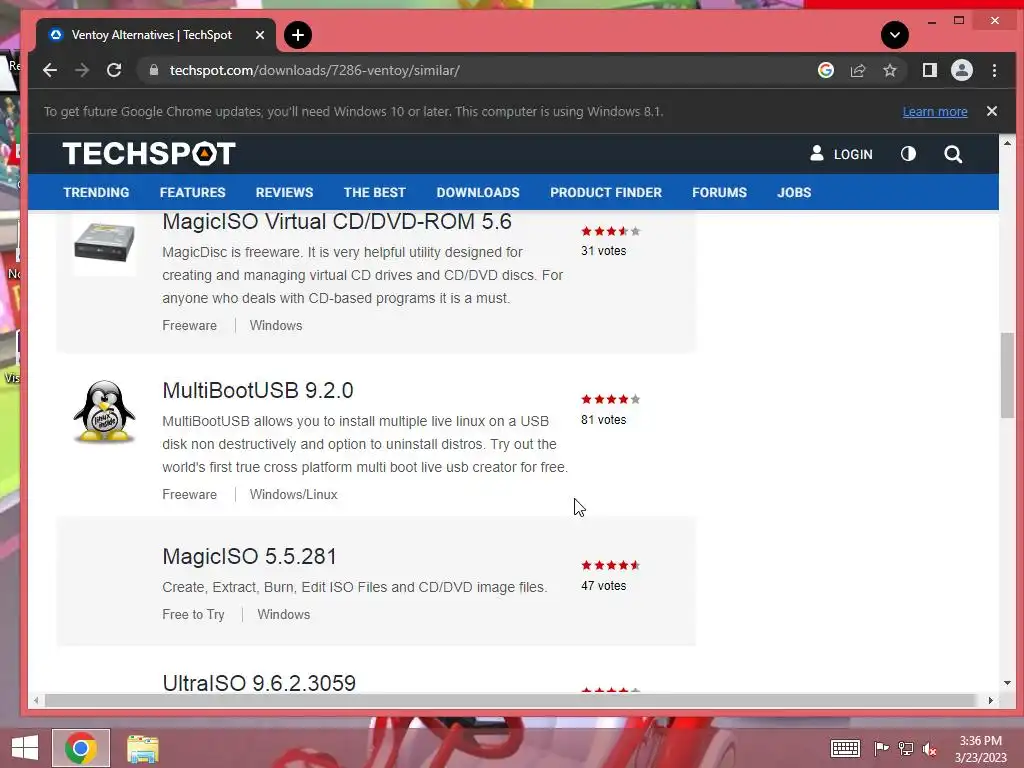Click the scroll up arrow
Screen dimensions: 1024x768
[x=1007, y=143]
